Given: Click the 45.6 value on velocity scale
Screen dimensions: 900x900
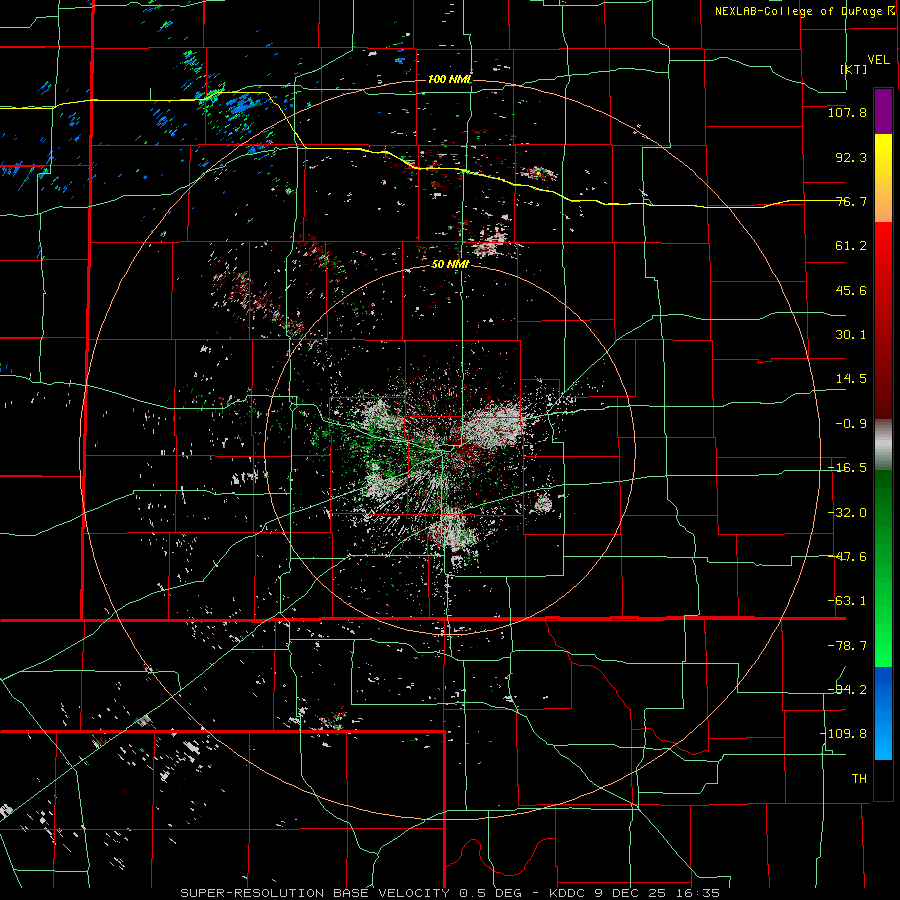Looking at the screenshot, I should point(851,290).
